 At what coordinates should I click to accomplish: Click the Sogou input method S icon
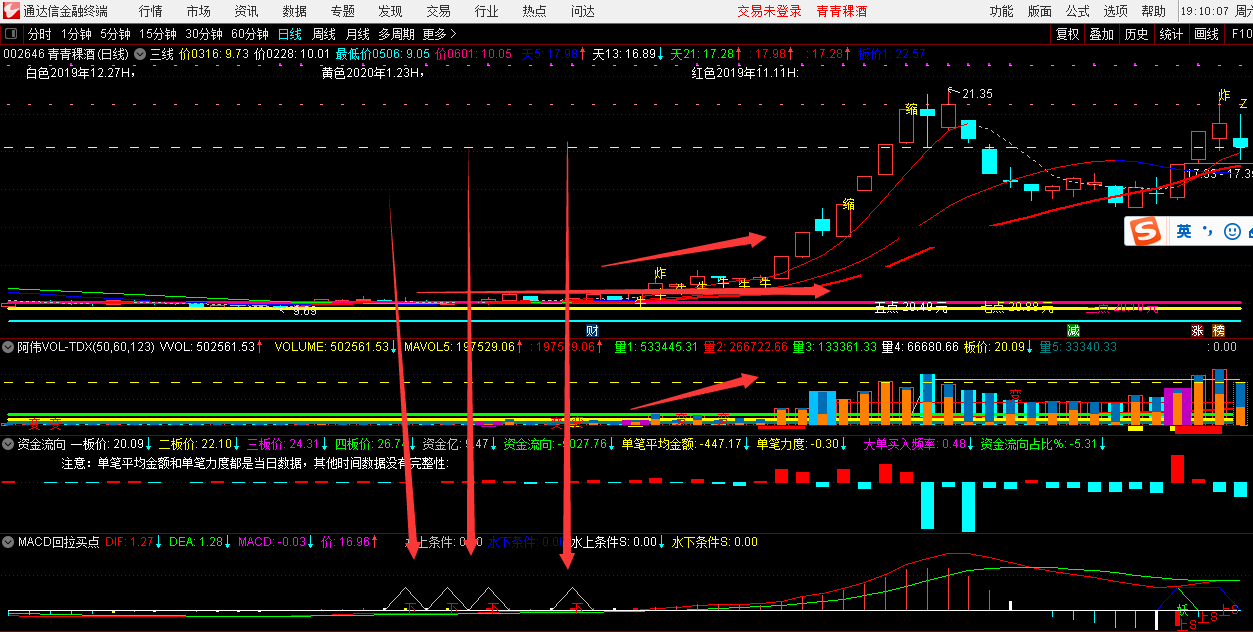1145,231
